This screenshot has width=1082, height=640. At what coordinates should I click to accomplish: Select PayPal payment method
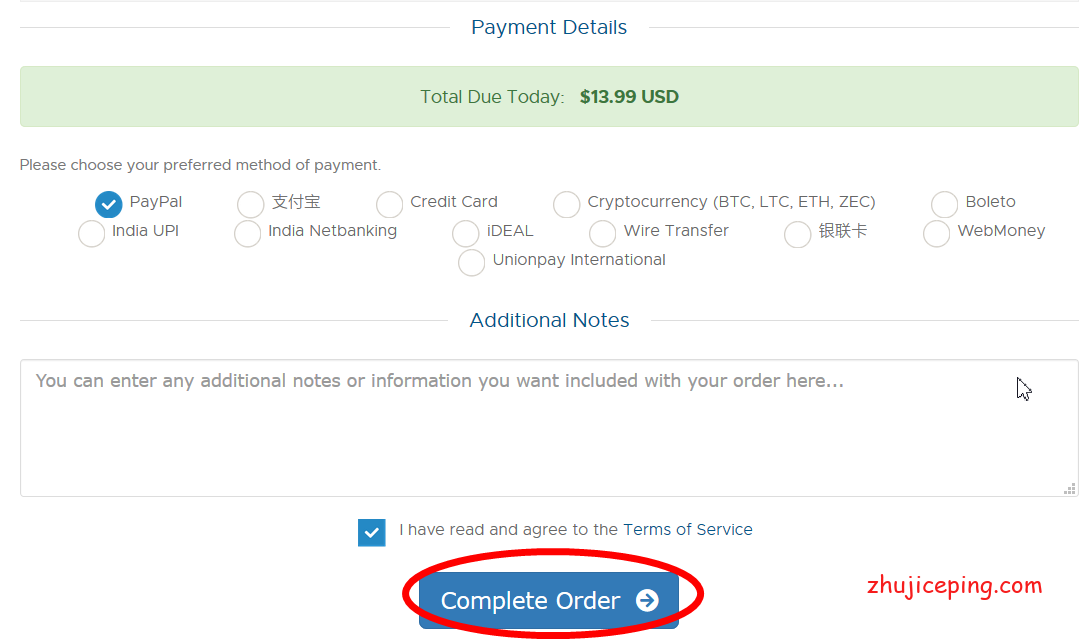(x=109, y=204)
